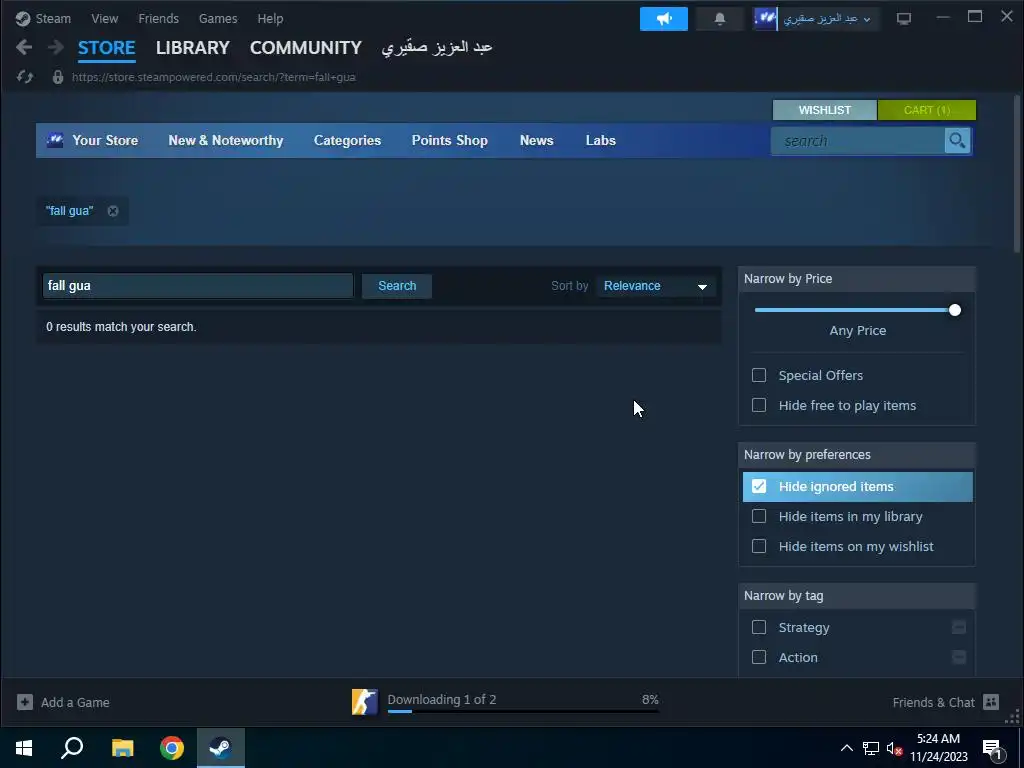Screen dimensions: 1024x768
Task: Click the back navigation arrow
Action: pyautogui.click(x=24, y=47)
